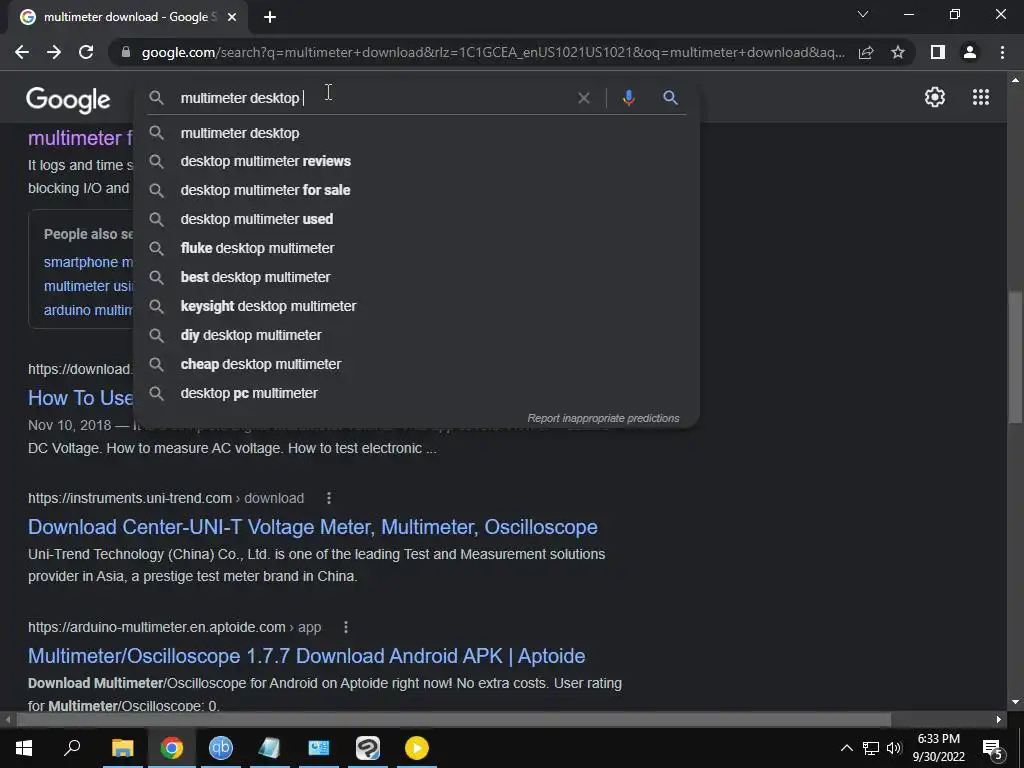Open a new browser tab
The width and height of the screenshot is (1024, 768).
[x=270, y=17]
